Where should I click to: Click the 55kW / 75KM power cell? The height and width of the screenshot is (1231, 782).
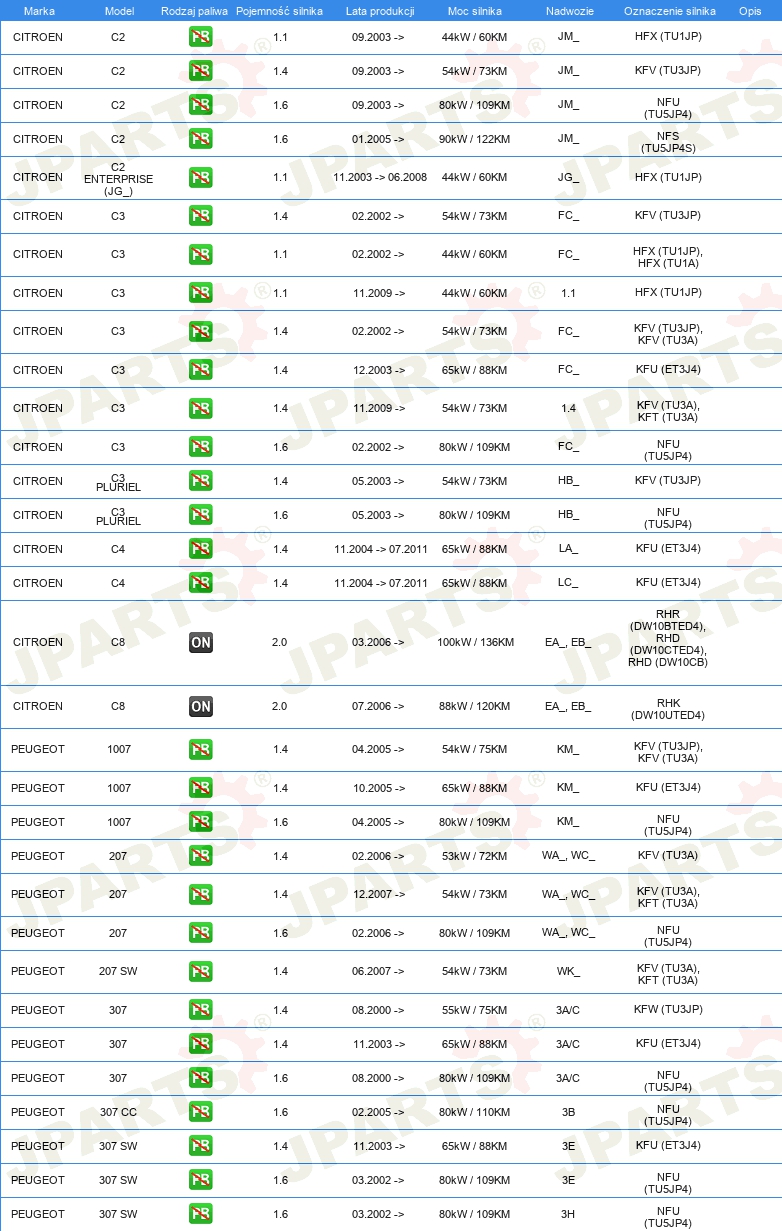click(476, 1010)
